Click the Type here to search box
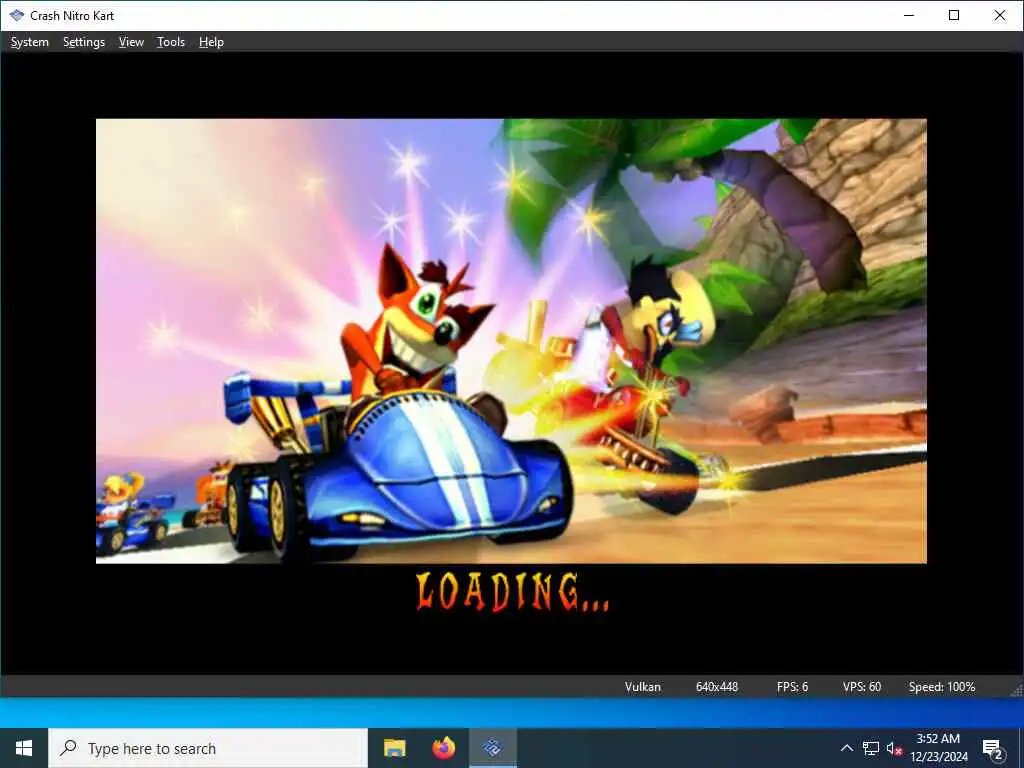Screen dimensions: 1024x768 coord(208,748)
